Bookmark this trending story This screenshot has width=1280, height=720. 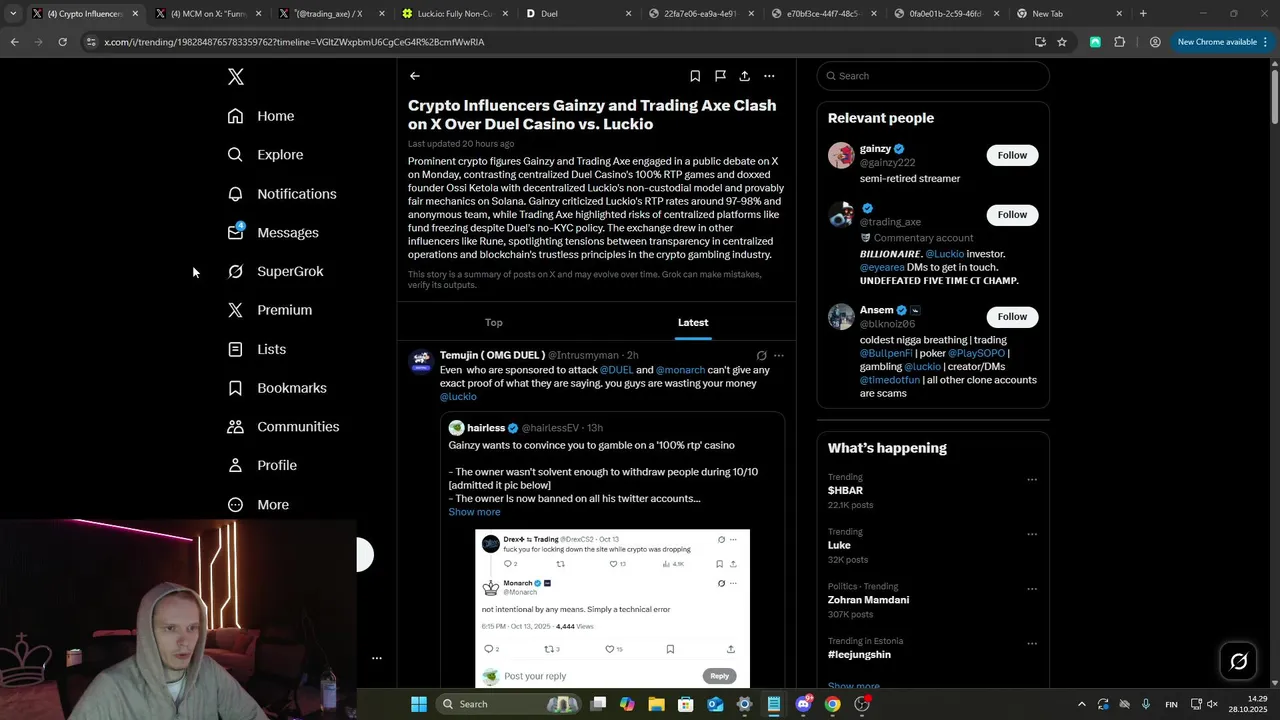coord(695,76)
